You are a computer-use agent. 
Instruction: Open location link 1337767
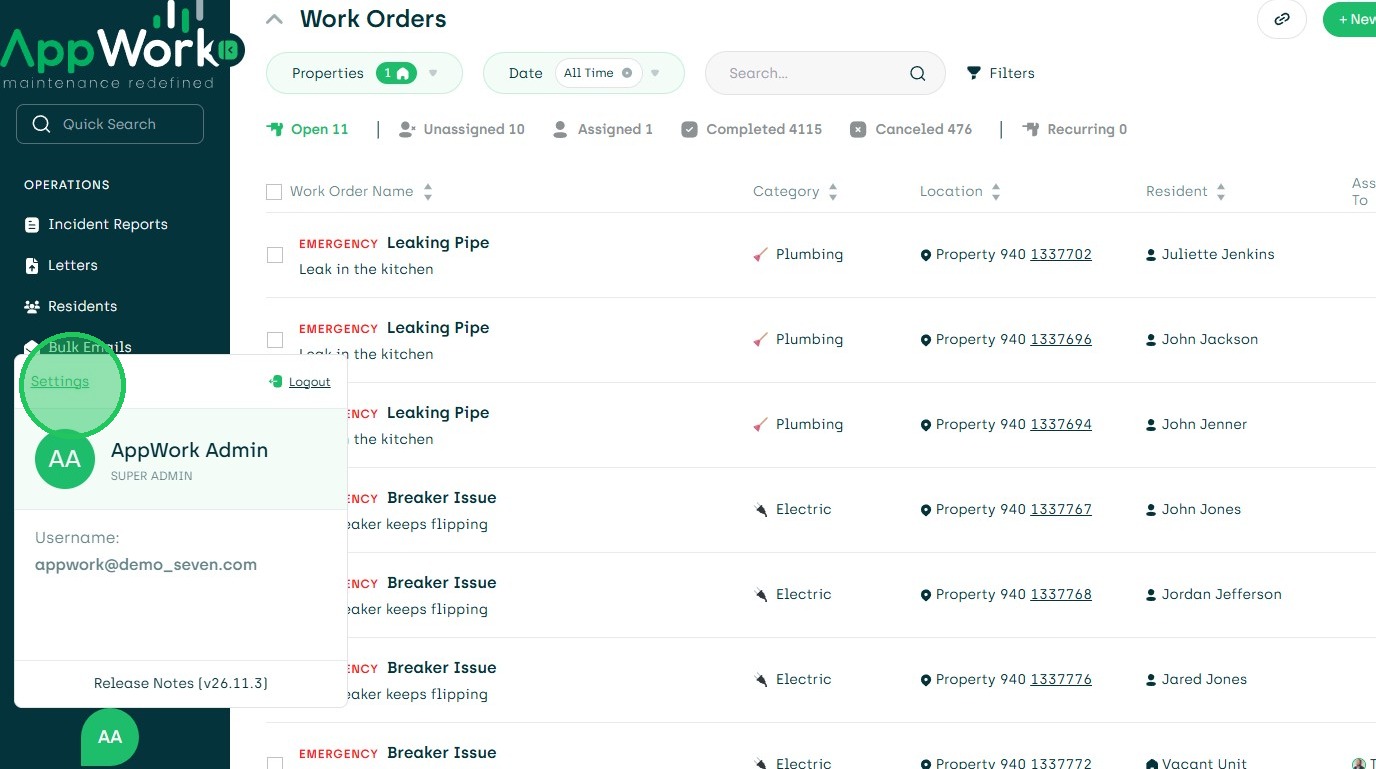click(1061, 510)
